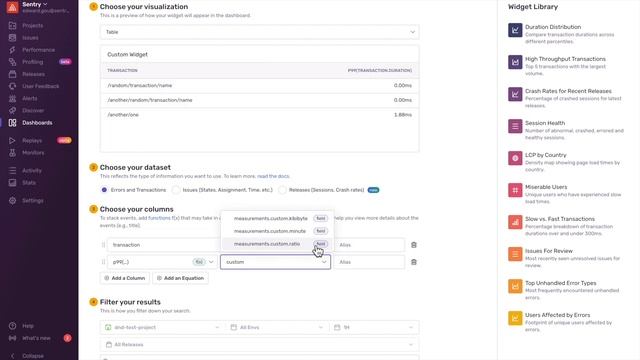Click the Activity list icon

(13, 171)
